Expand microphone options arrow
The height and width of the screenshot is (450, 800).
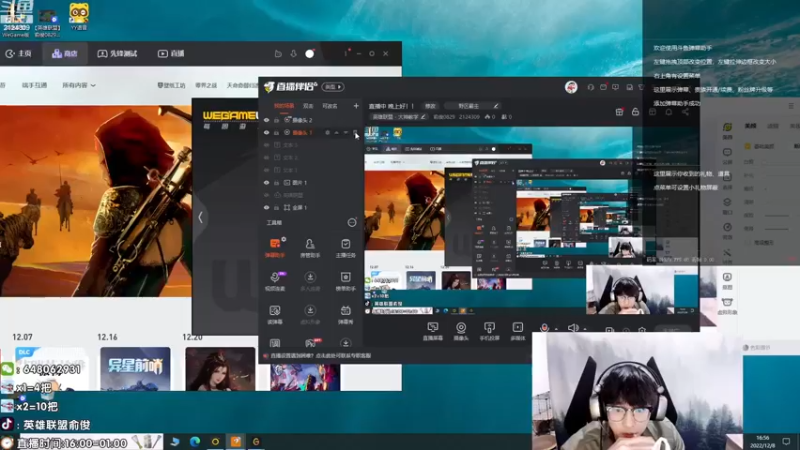556,329
